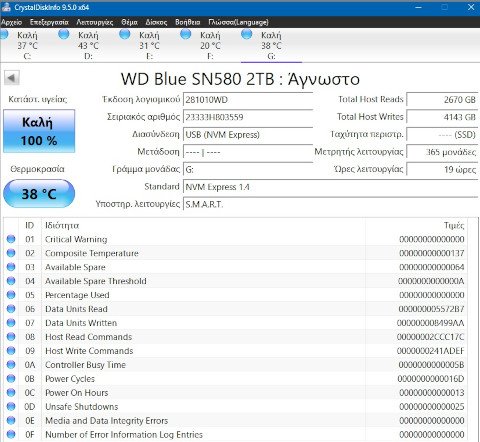Click the status dot for Available Spare row 03
The width and height of the screenshot is (480, 442).
11,267
